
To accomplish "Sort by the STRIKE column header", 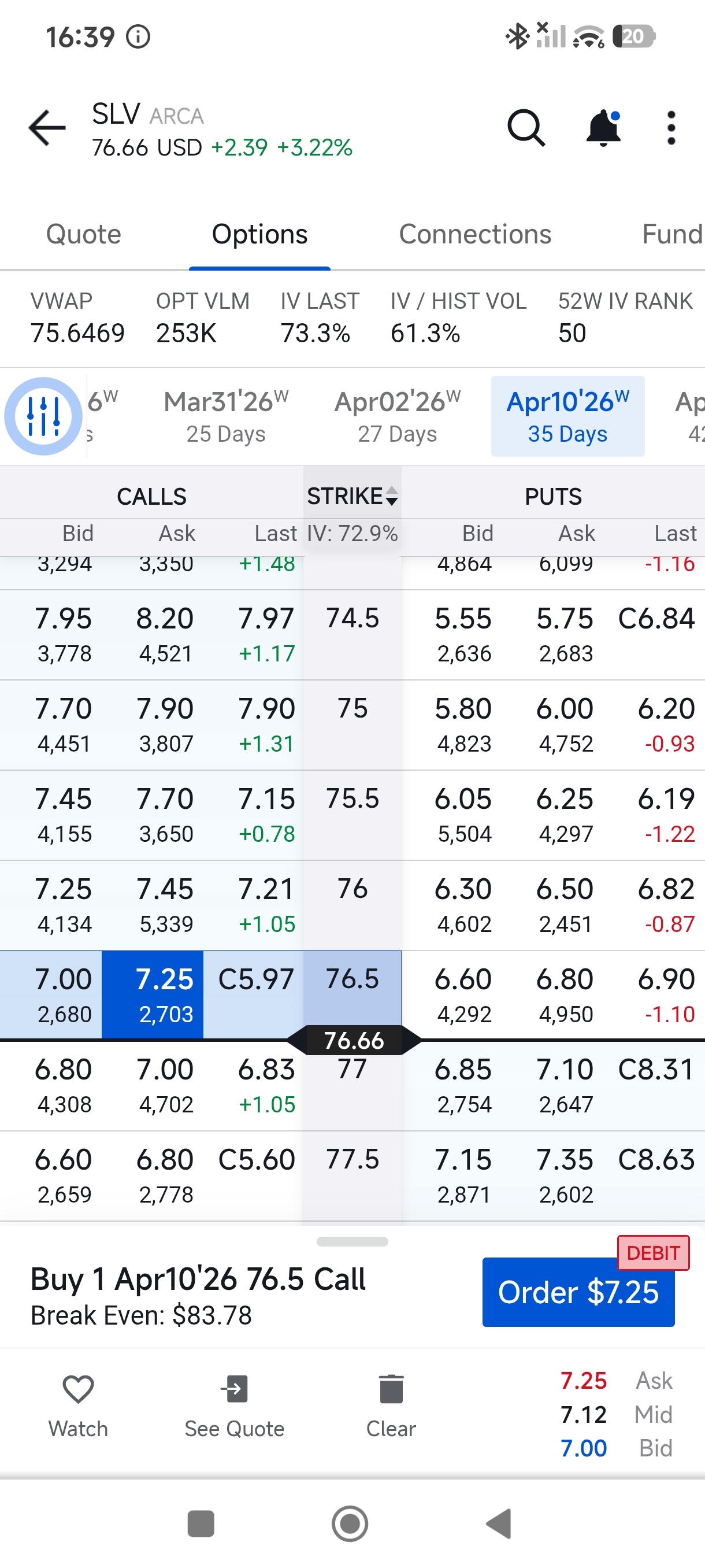I will 352,496.
